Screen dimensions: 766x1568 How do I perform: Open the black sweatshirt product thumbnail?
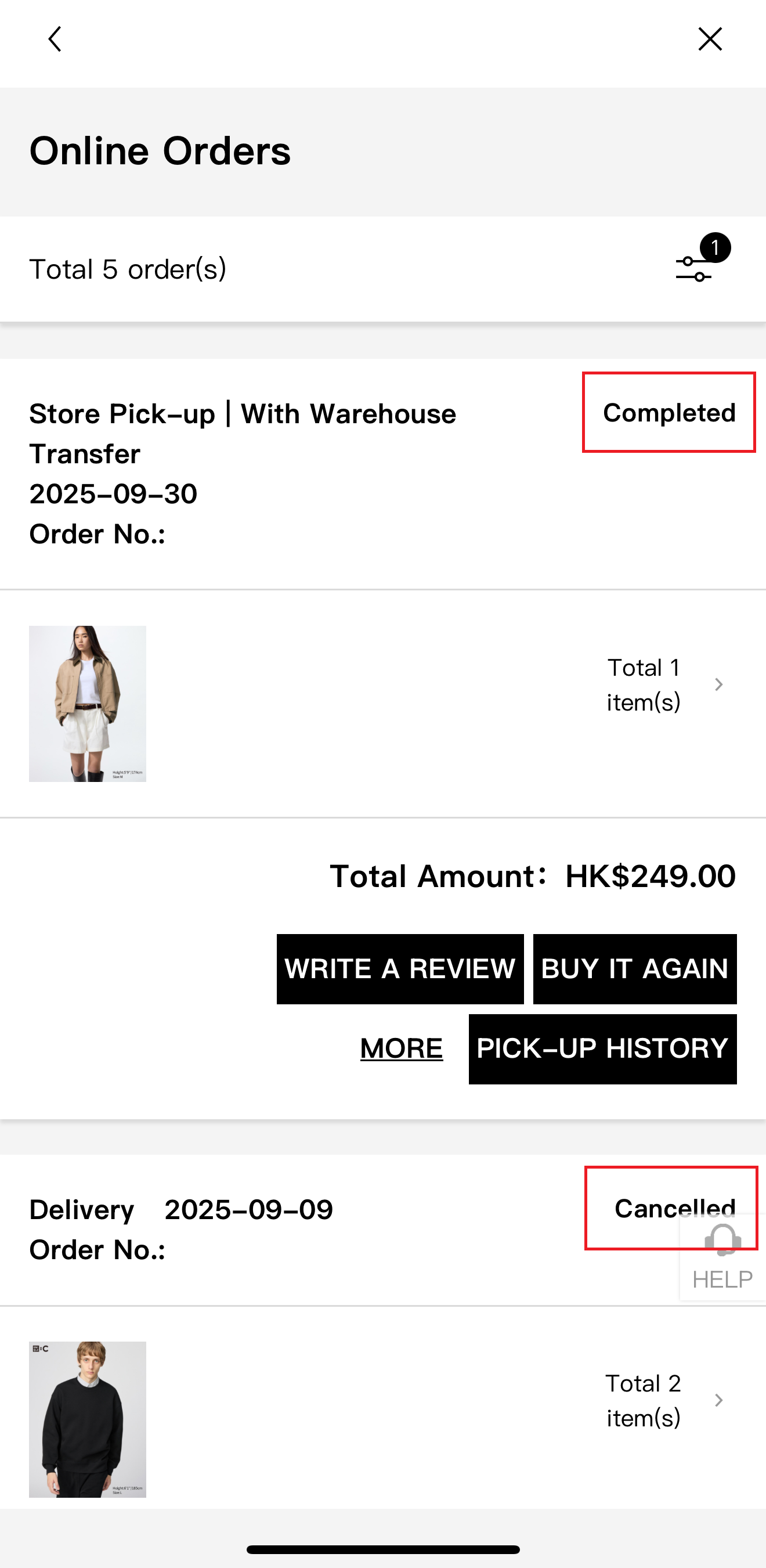[x=88, y=1419]
